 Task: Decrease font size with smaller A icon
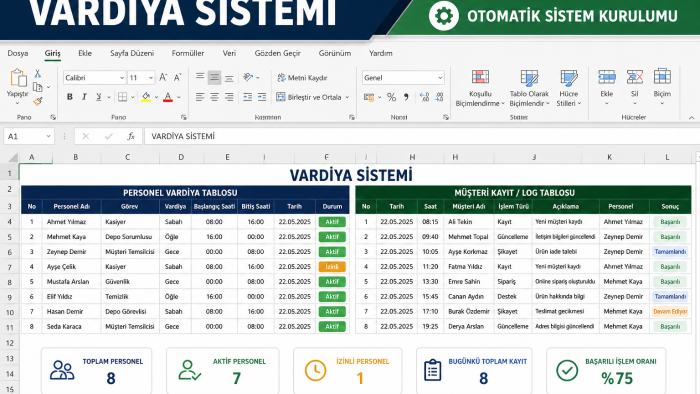click(178, 78)
